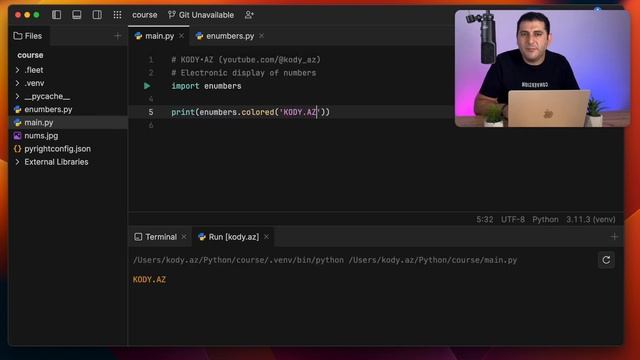Close the main.py tab
This screenshot has width=640, height=360.
(x=182, y=36)
